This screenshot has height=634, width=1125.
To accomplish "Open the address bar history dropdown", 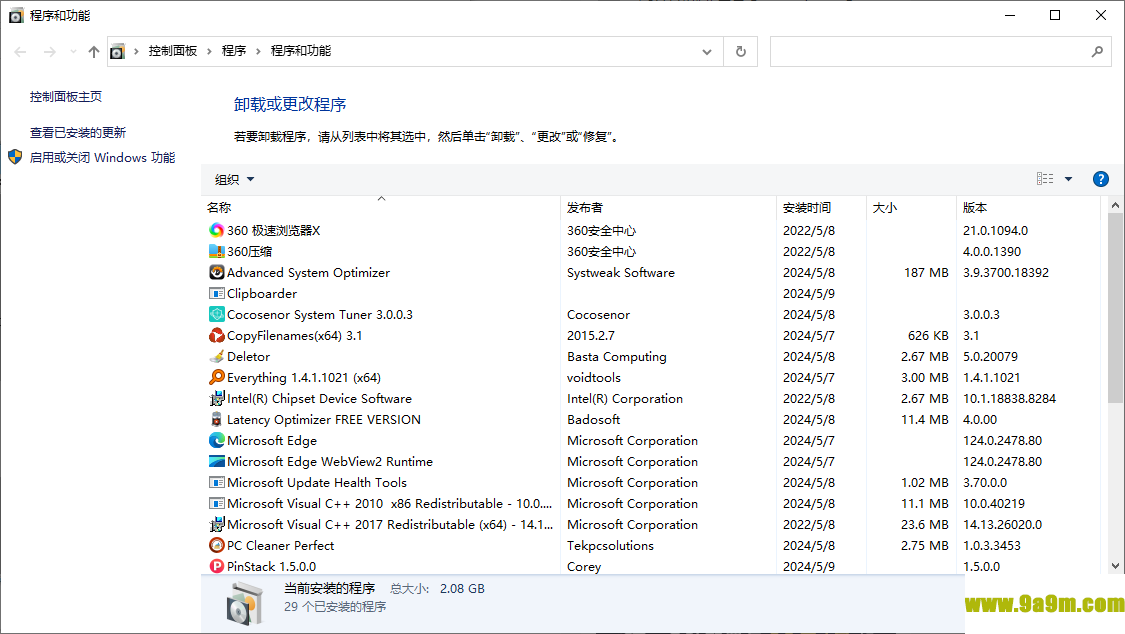I will (x=707, y=52).
